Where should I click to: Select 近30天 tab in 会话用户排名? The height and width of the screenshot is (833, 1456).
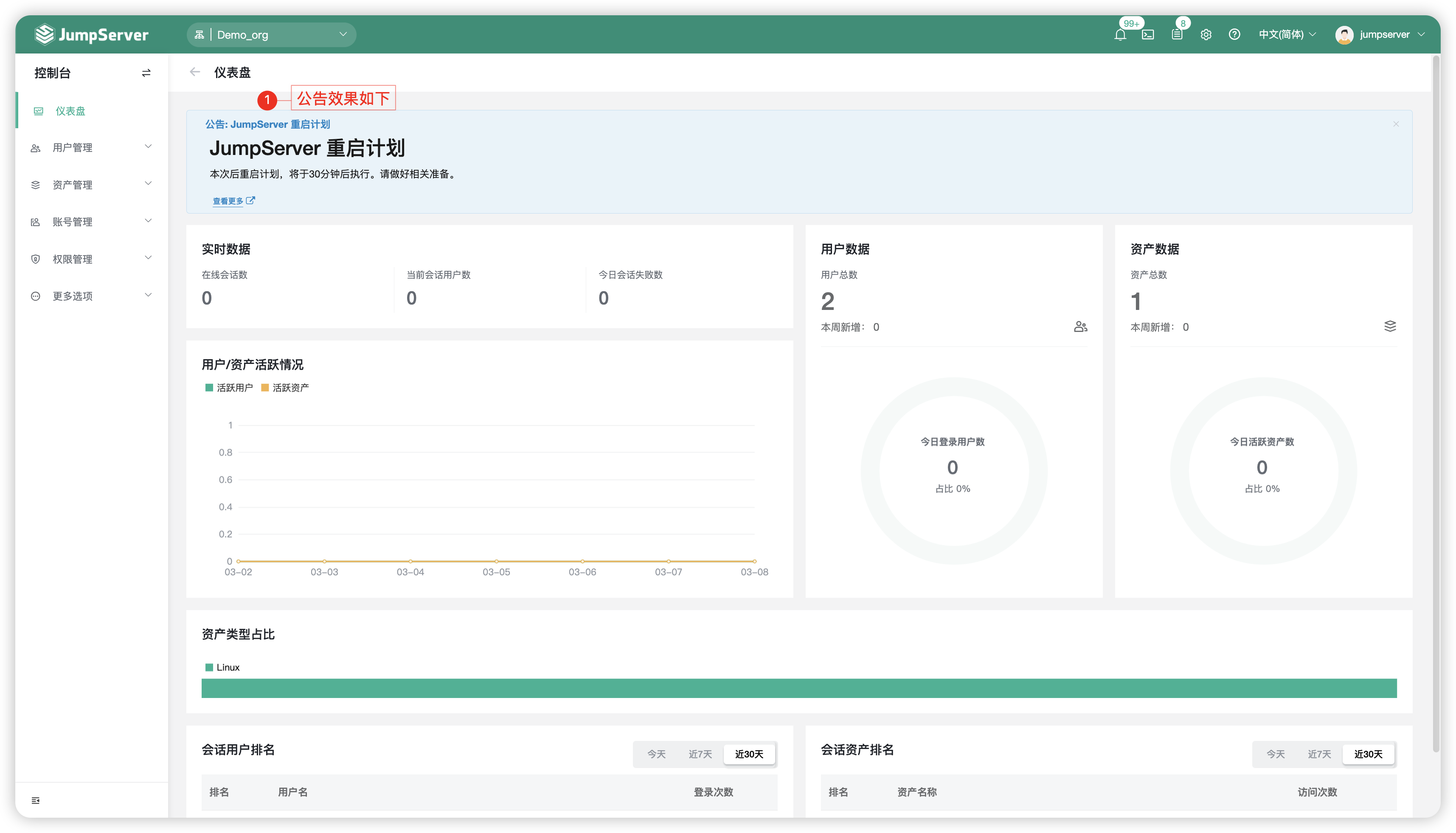click(749, 754)
